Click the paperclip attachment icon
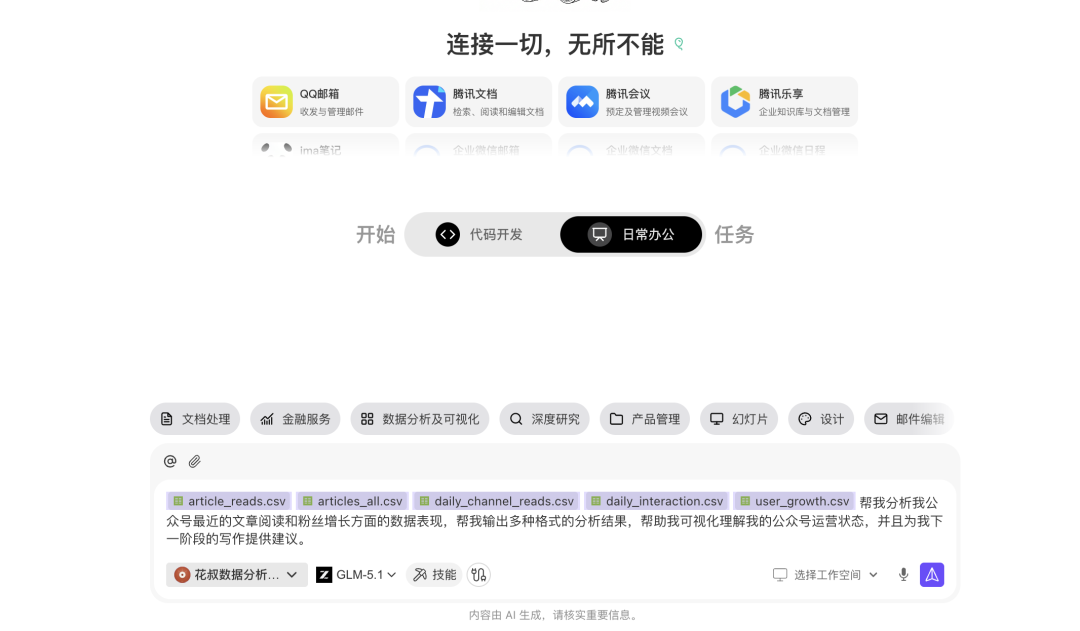Image resolution: width=1080 pixels, height=631 pixels. 195,461
